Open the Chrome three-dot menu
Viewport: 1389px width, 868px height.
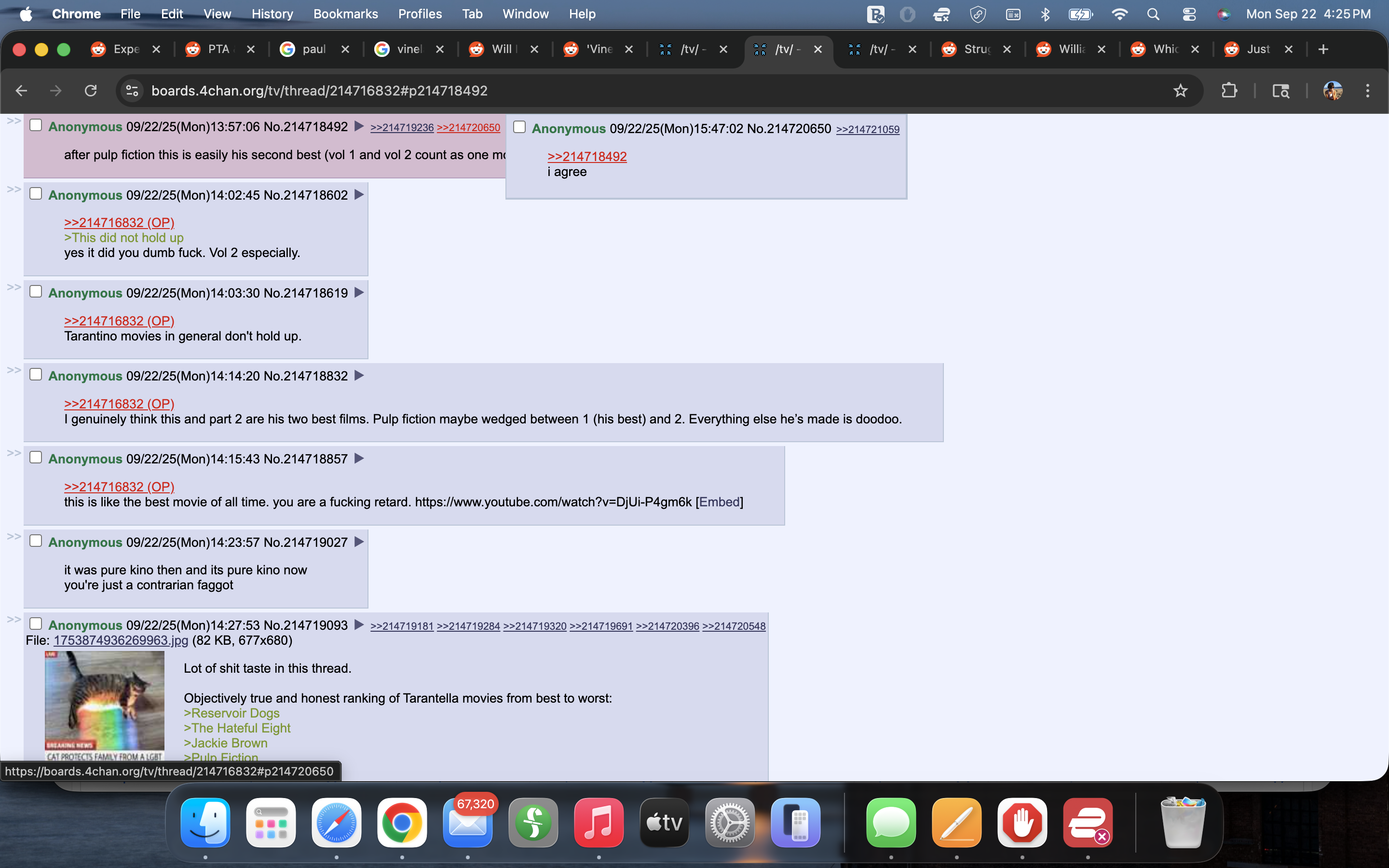coord(1367,91)
